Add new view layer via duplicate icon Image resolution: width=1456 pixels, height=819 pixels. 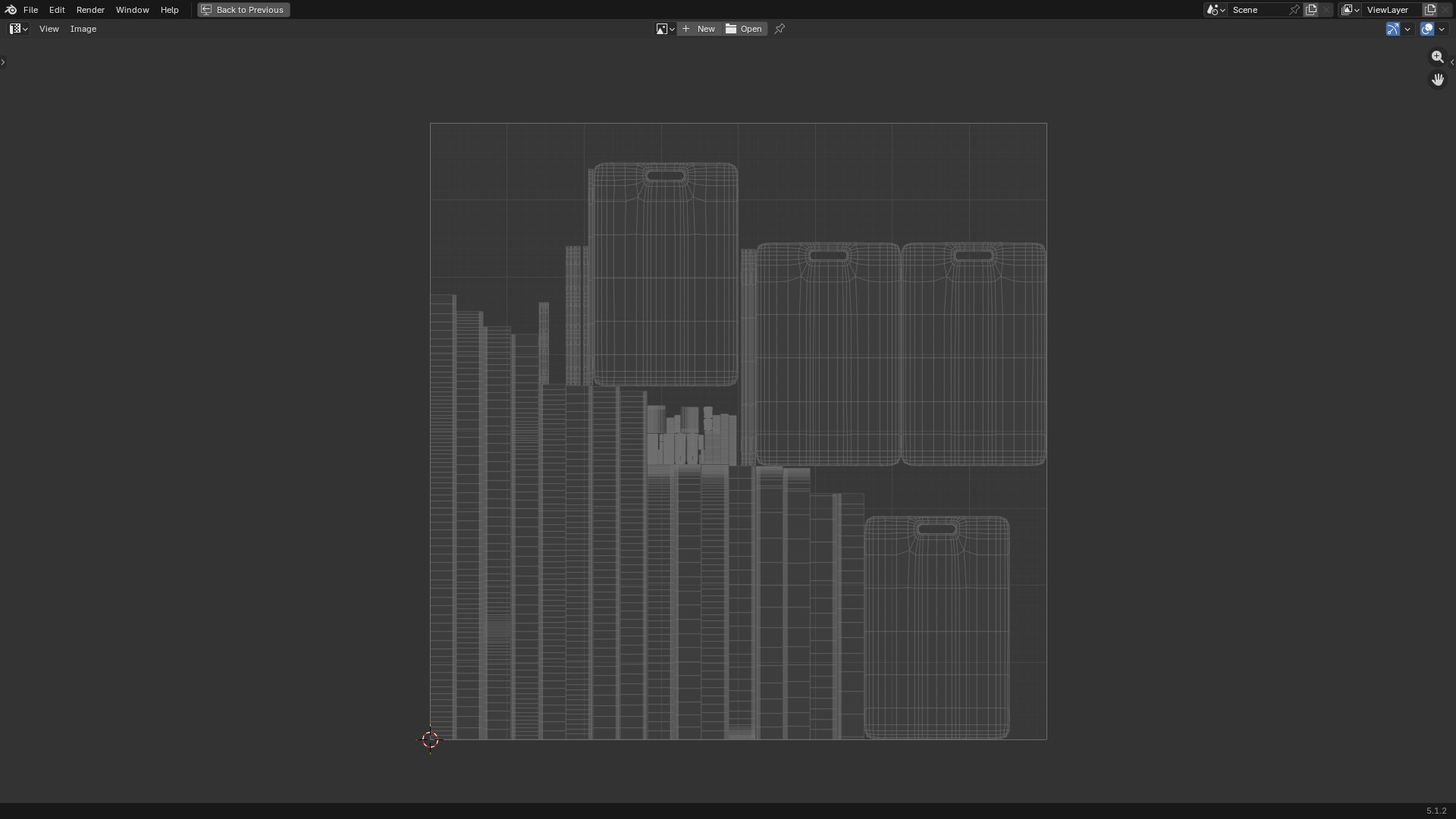(x=1430, y=10)
